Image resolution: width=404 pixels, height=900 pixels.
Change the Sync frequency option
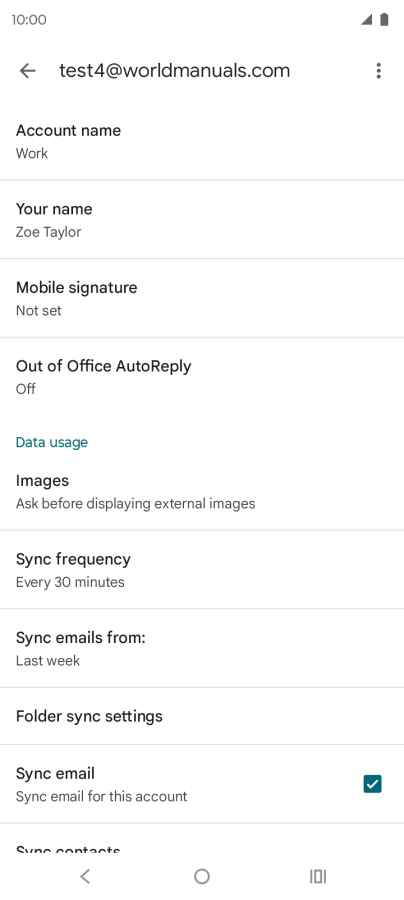(202, 570)
